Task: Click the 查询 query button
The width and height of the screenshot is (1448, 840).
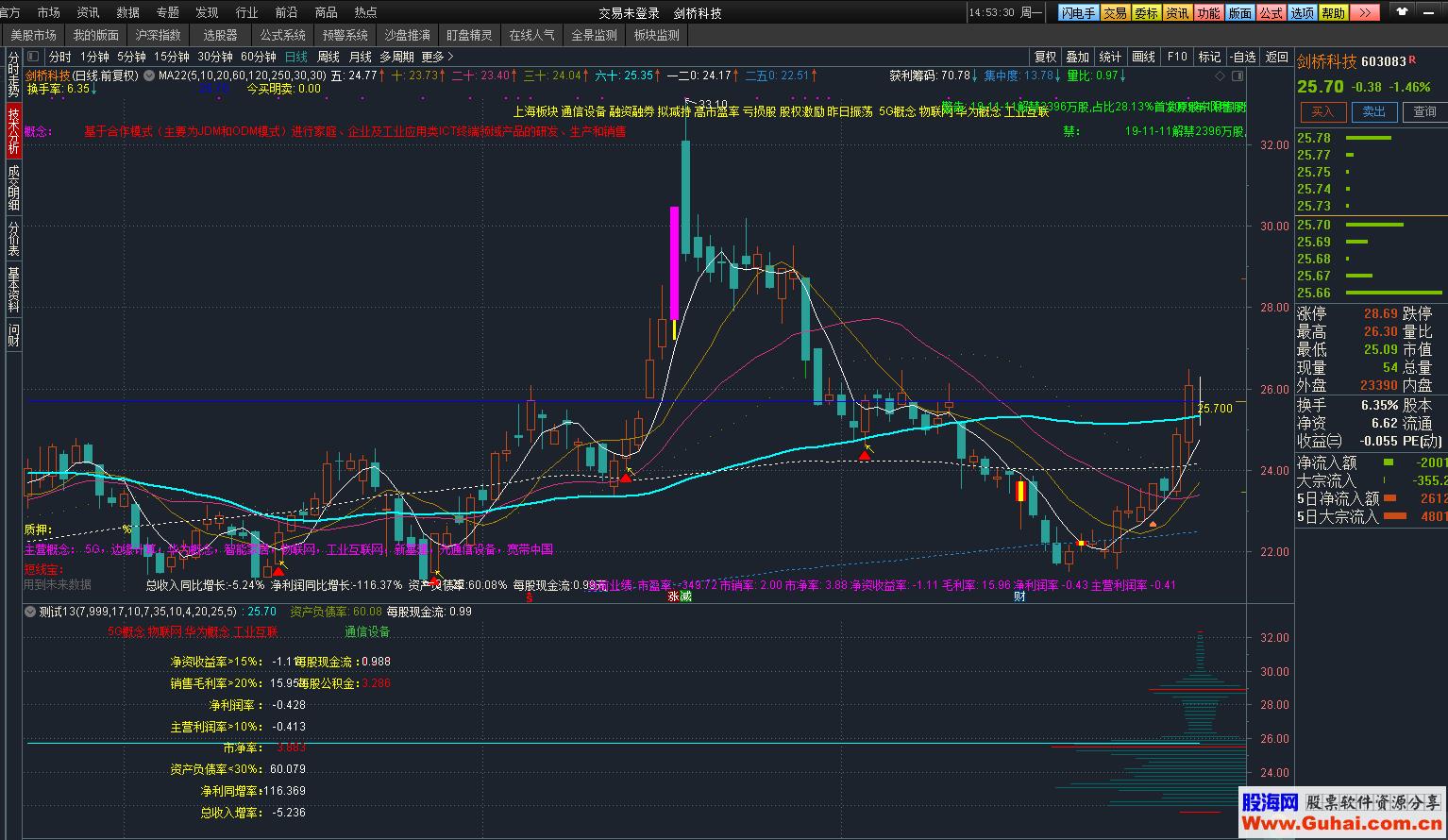Action: [x=1425, y=111]
